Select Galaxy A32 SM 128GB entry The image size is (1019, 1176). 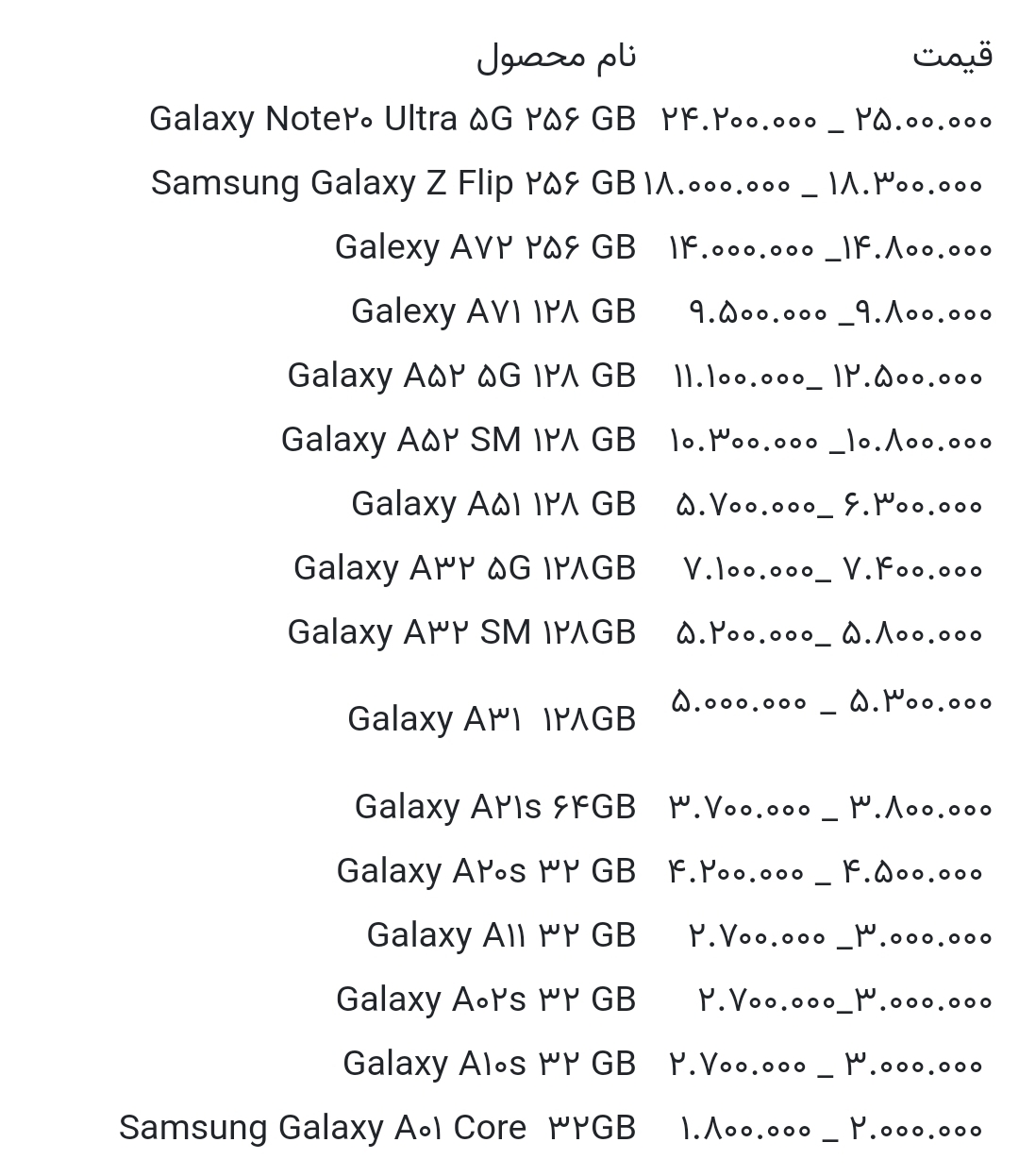(461, 632)
